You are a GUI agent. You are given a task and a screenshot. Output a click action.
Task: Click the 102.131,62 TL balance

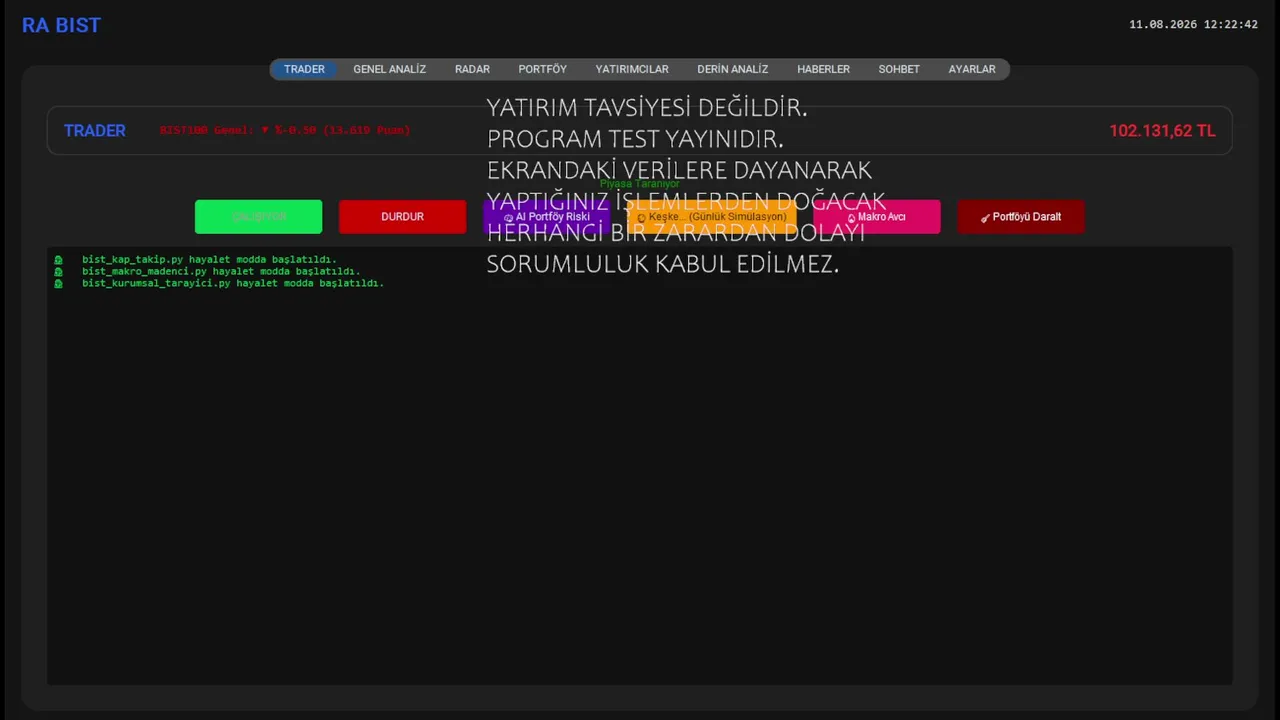point(1162,130)
